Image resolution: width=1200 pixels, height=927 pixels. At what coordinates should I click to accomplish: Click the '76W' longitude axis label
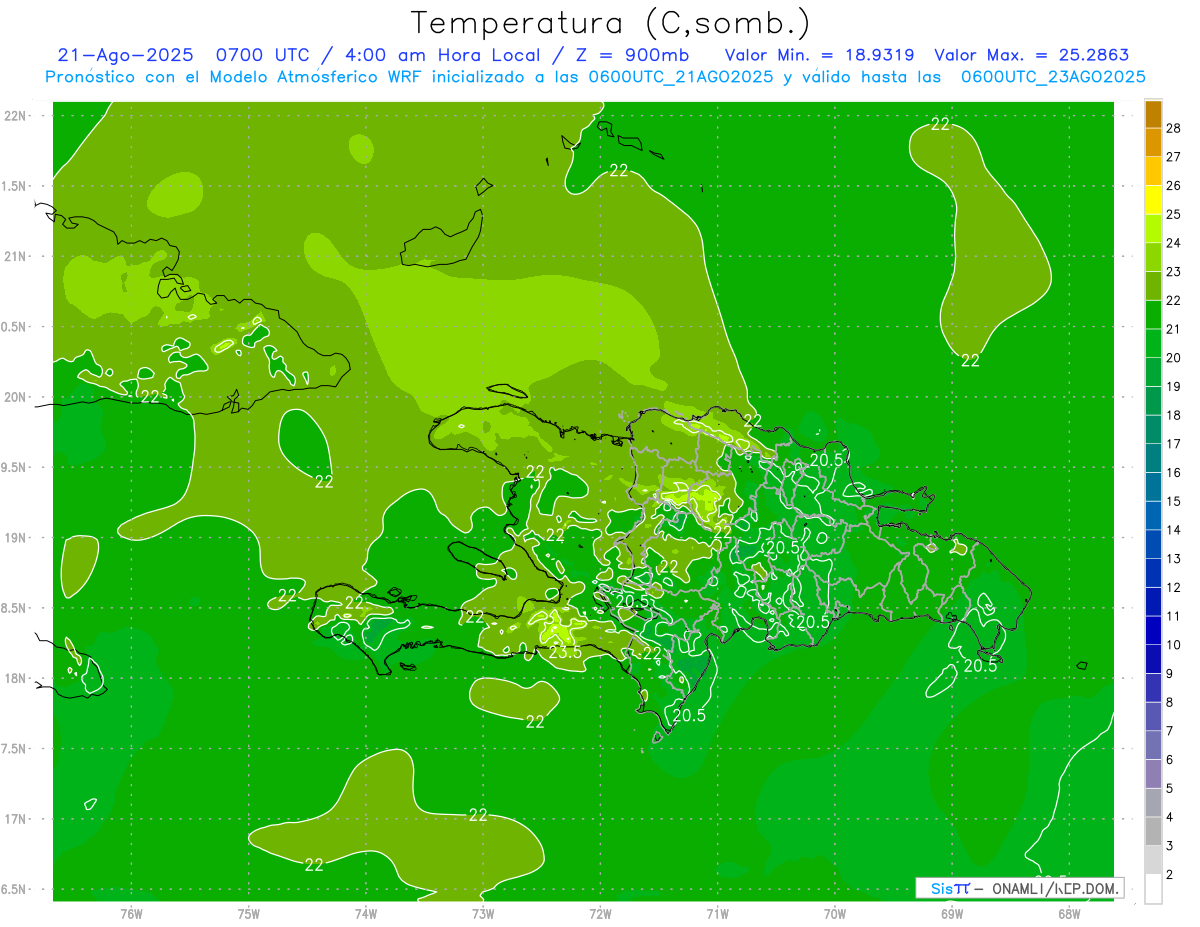pyautogui.click(x=131, y=914)
